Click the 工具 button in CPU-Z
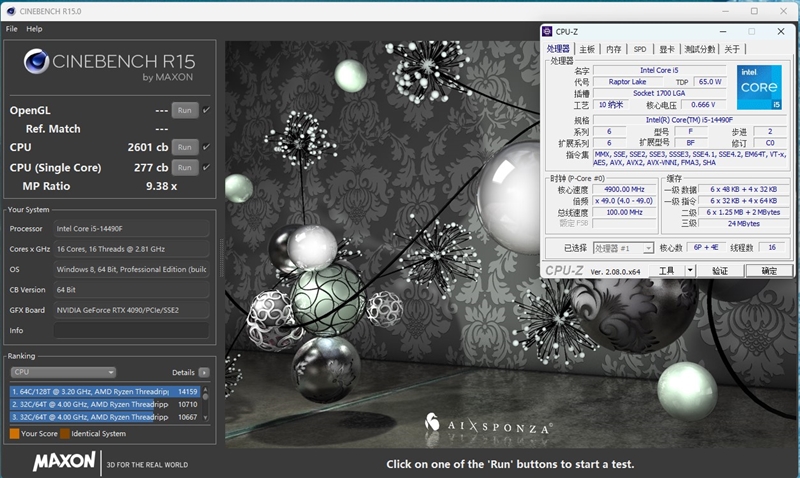 (666, 271)
